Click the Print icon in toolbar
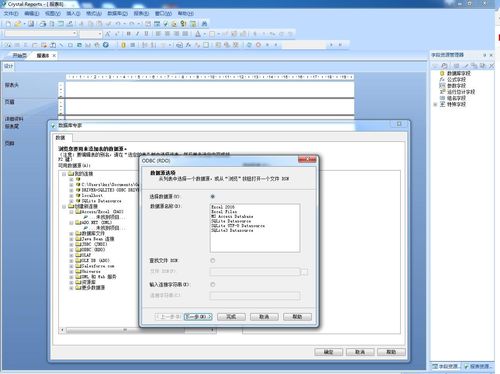 (43, 24)
